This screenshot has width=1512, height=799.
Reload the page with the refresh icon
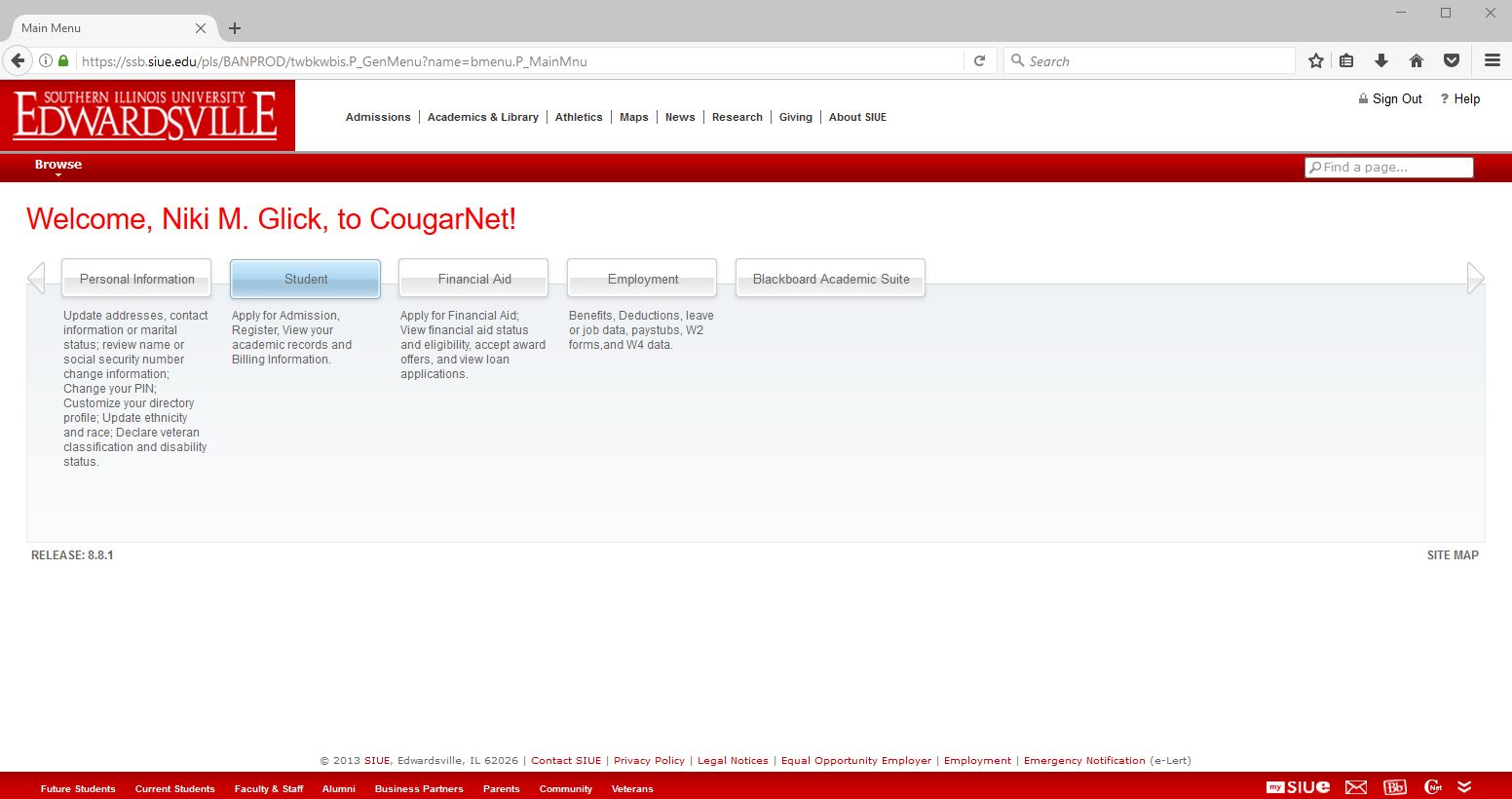[980, 60]
